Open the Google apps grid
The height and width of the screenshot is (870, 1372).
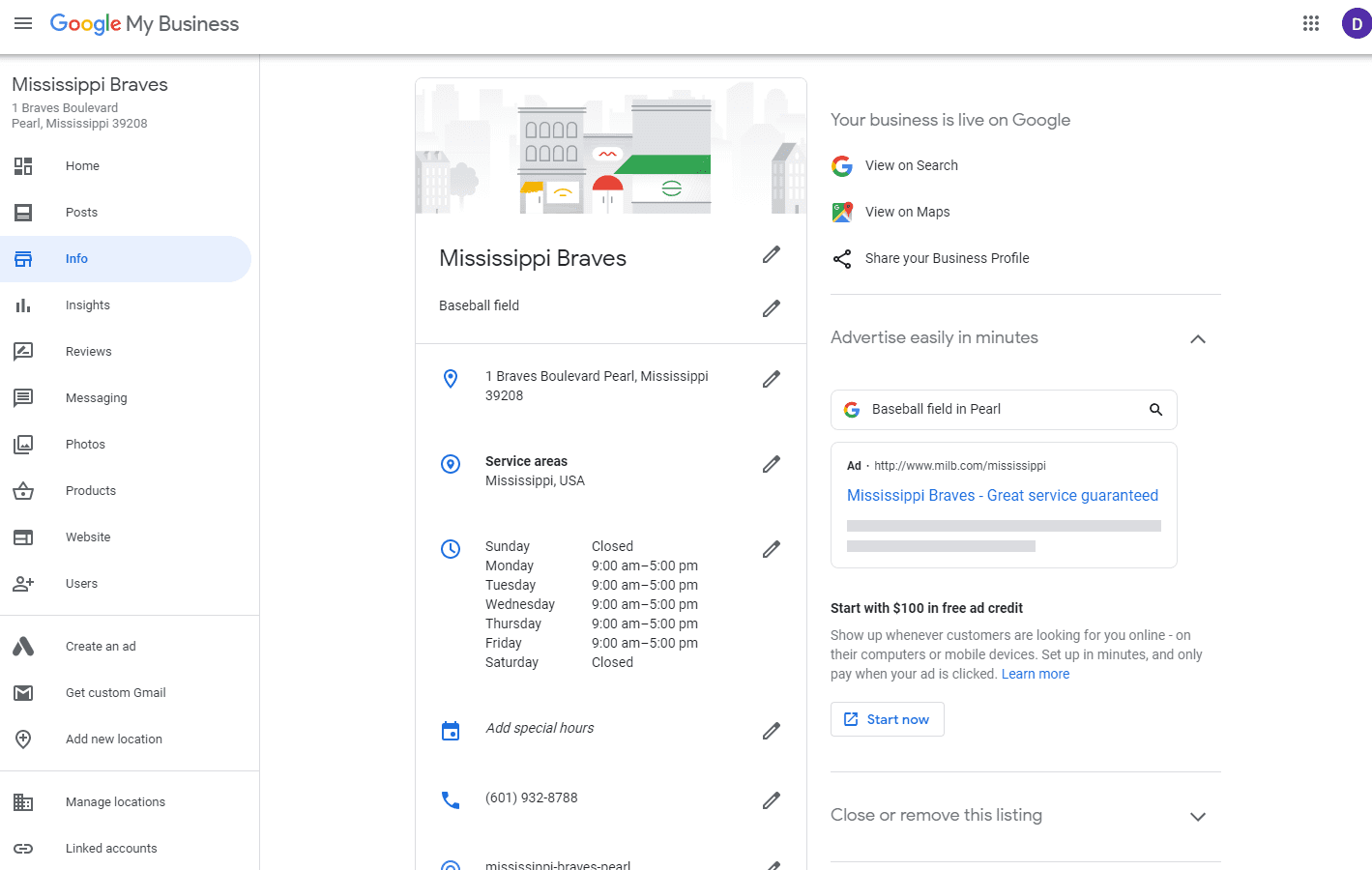click(x=1311, y=23)
